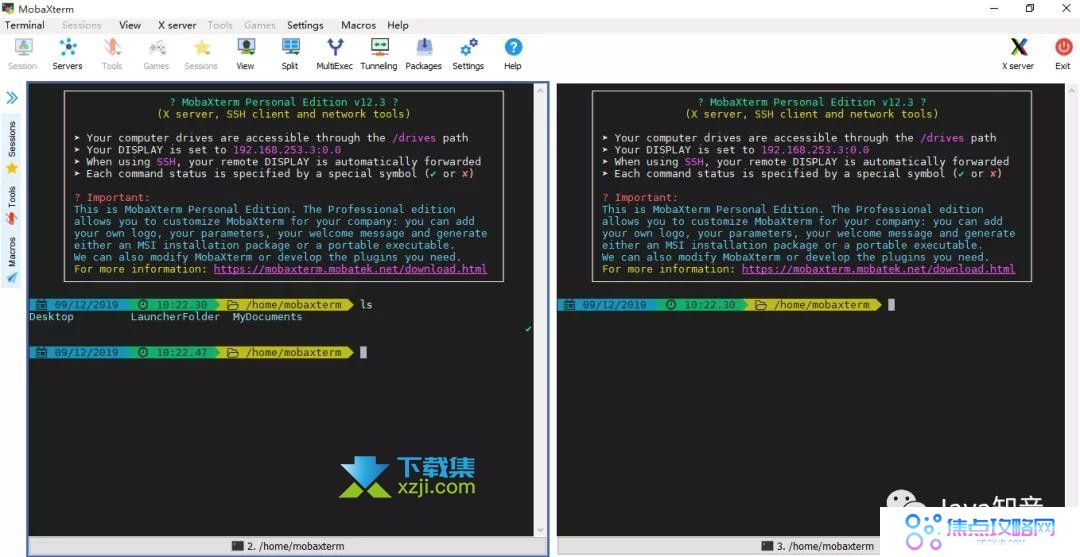This screenshot has width=1080, height=557.
Task: Open the Games menu in the menu bar
Action: tap(260, 25)
